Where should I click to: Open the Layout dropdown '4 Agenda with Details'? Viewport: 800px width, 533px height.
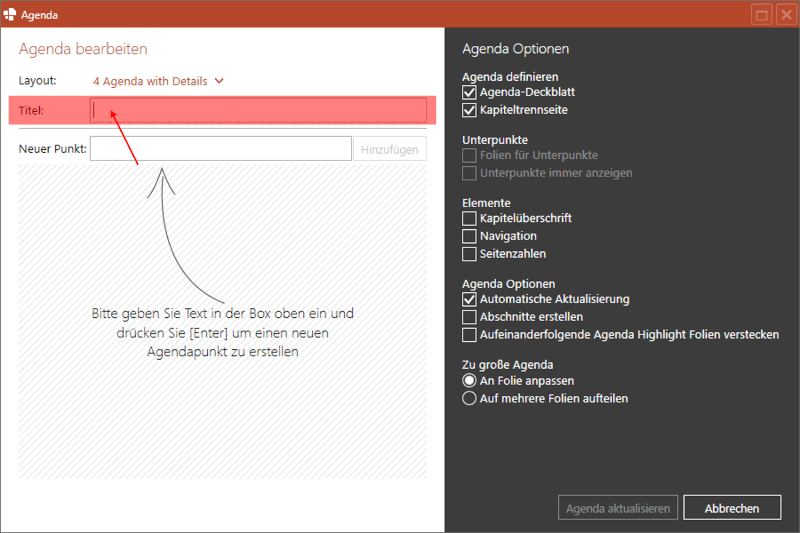(150, 81)
